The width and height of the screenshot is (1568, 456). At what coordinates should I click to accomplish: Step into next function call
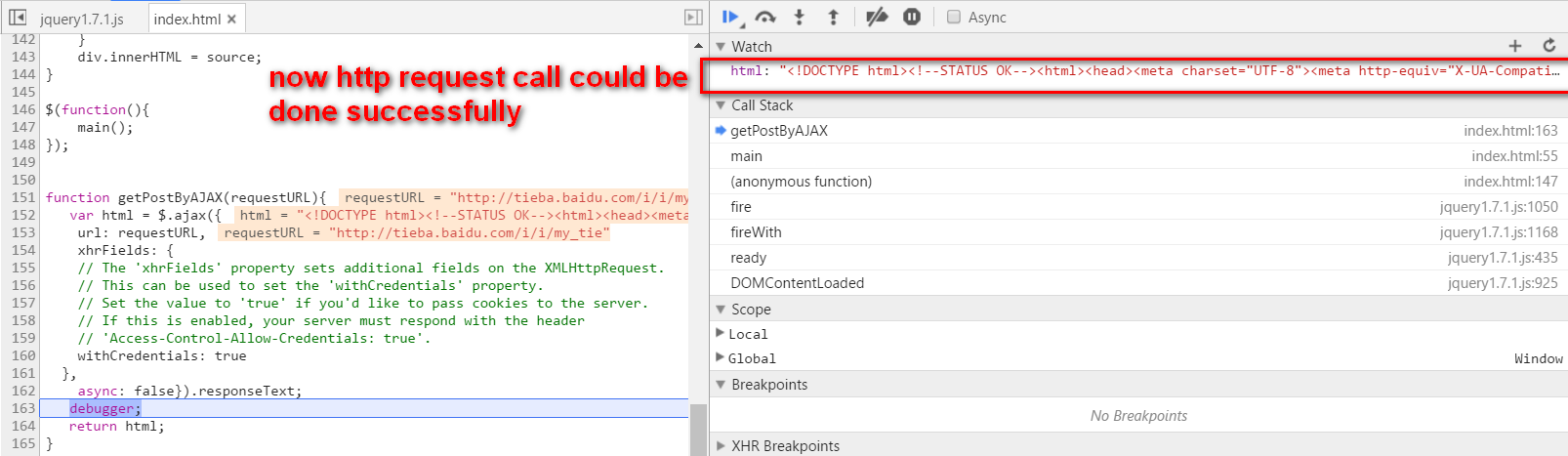point(800,17)
